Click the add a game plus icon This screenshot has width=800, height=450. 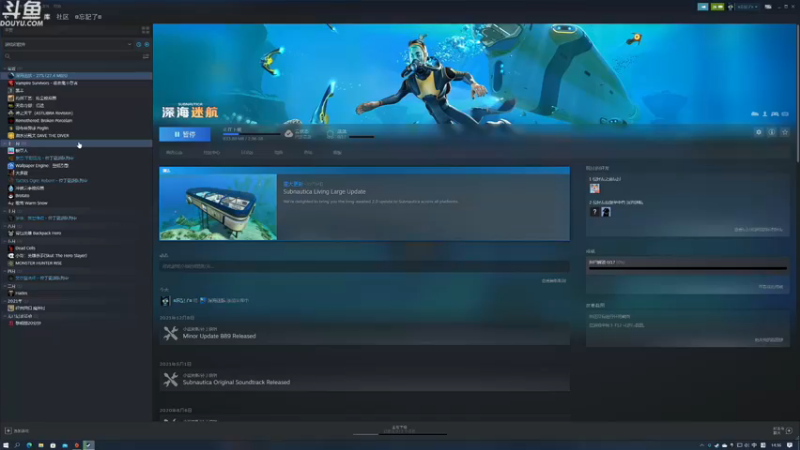point(8,431)
